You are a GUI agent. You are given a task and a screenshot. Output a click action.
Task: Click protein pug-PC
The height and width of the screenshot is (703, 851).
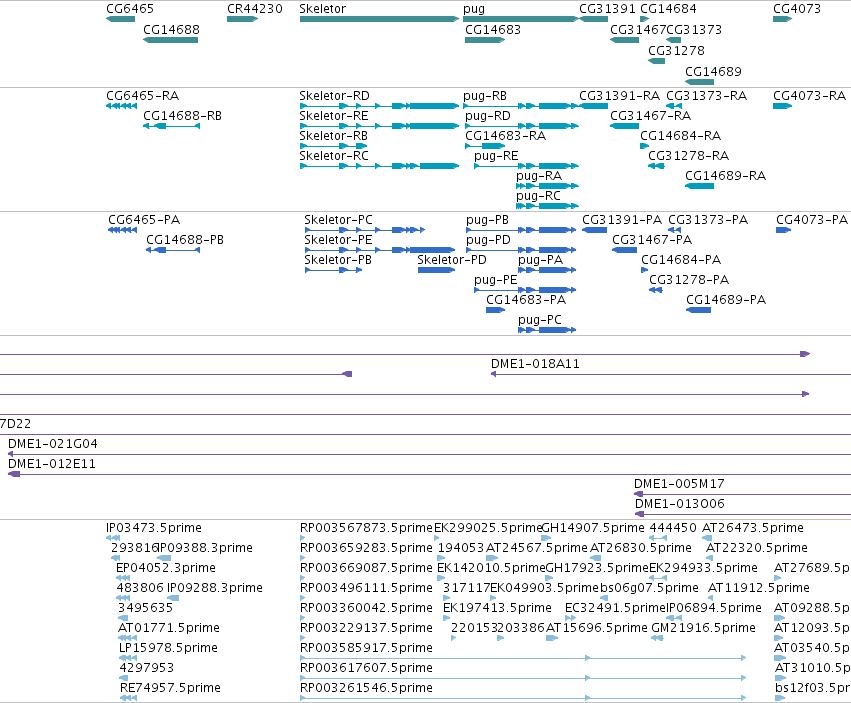pos(539,320)
